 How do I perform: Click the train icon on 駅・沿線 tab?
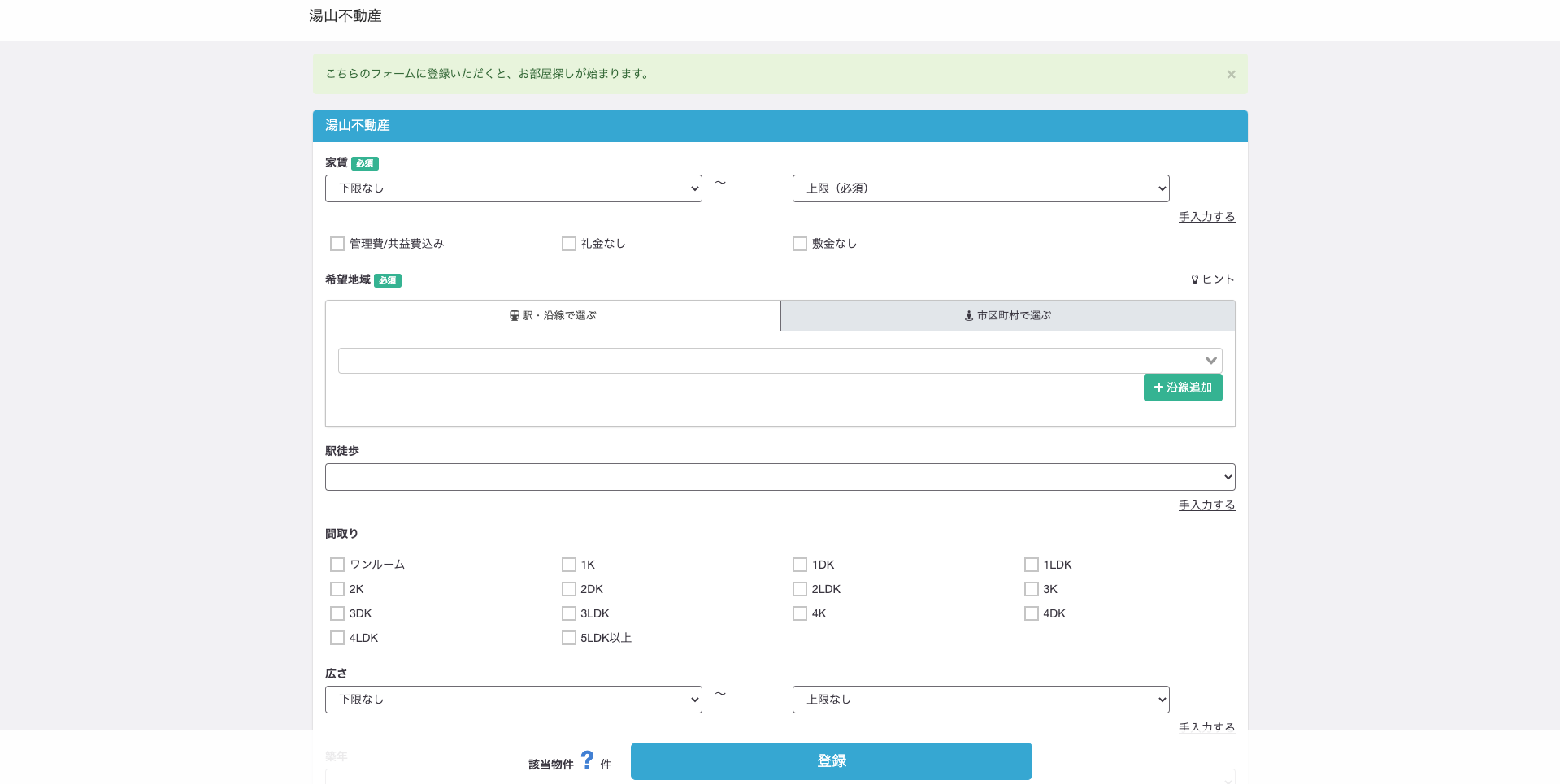515,315
